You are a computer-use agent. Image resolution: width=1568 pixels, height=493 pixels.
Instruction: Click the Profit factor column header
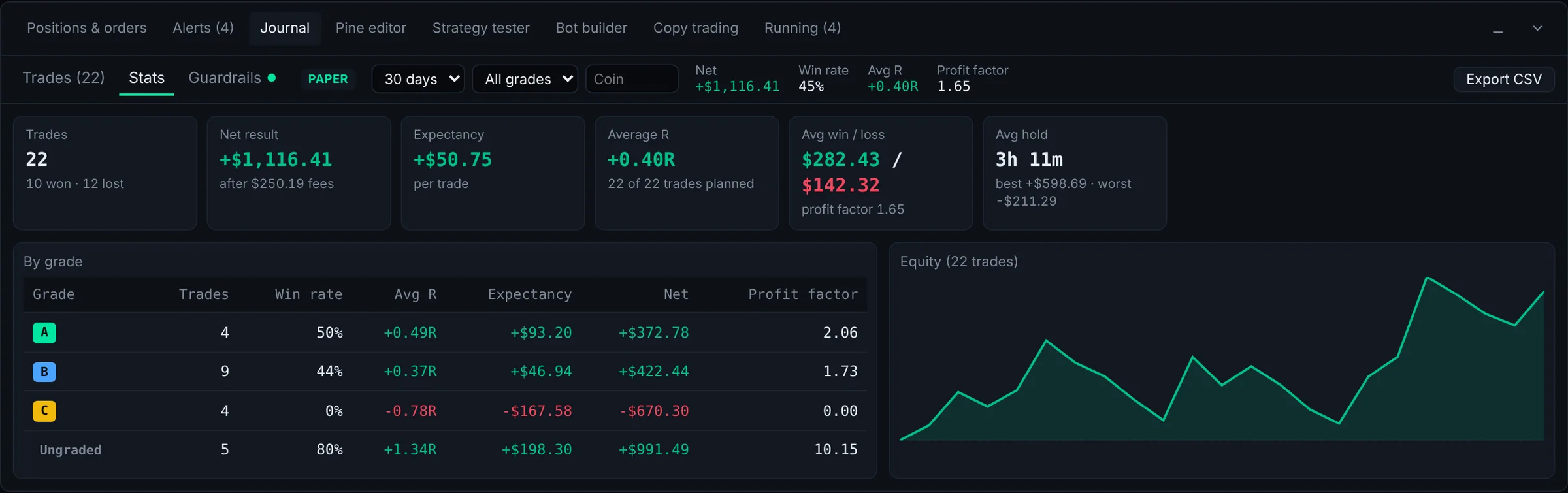click(803, 294)
